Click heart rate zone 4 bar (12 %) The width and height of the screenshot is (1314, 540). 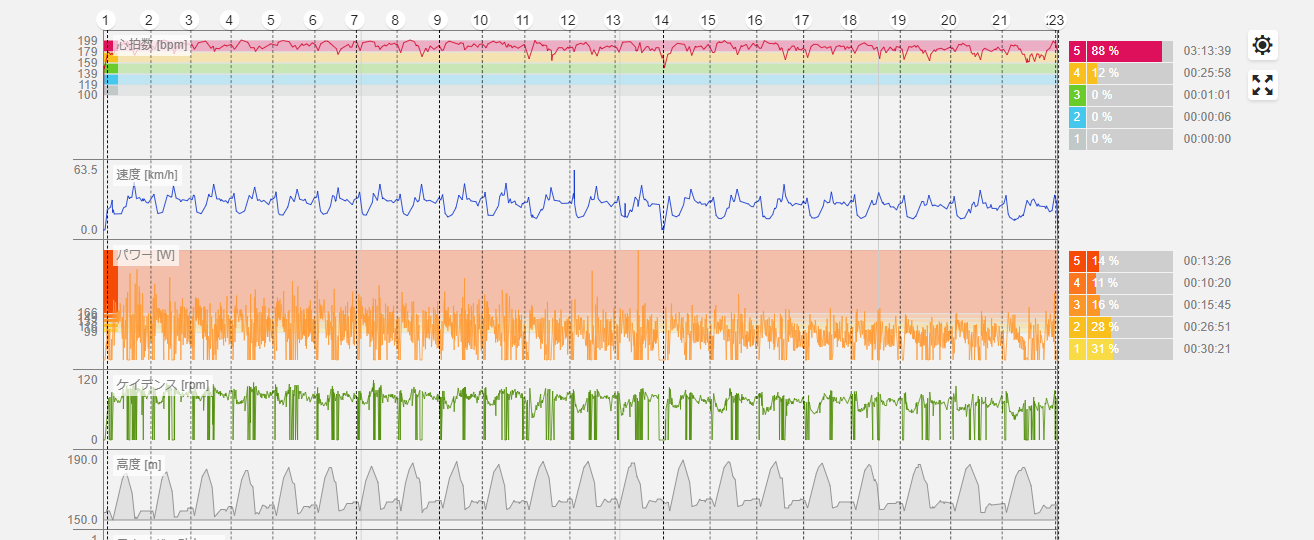click(1120, 73)
